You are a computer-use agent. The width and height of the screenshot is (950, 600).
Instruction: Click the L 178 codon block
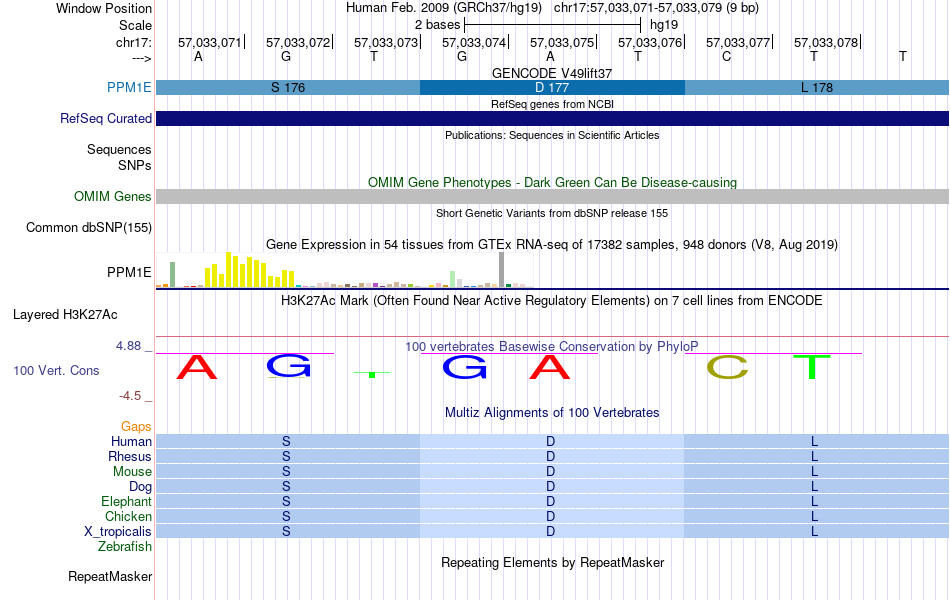[817, 87]
